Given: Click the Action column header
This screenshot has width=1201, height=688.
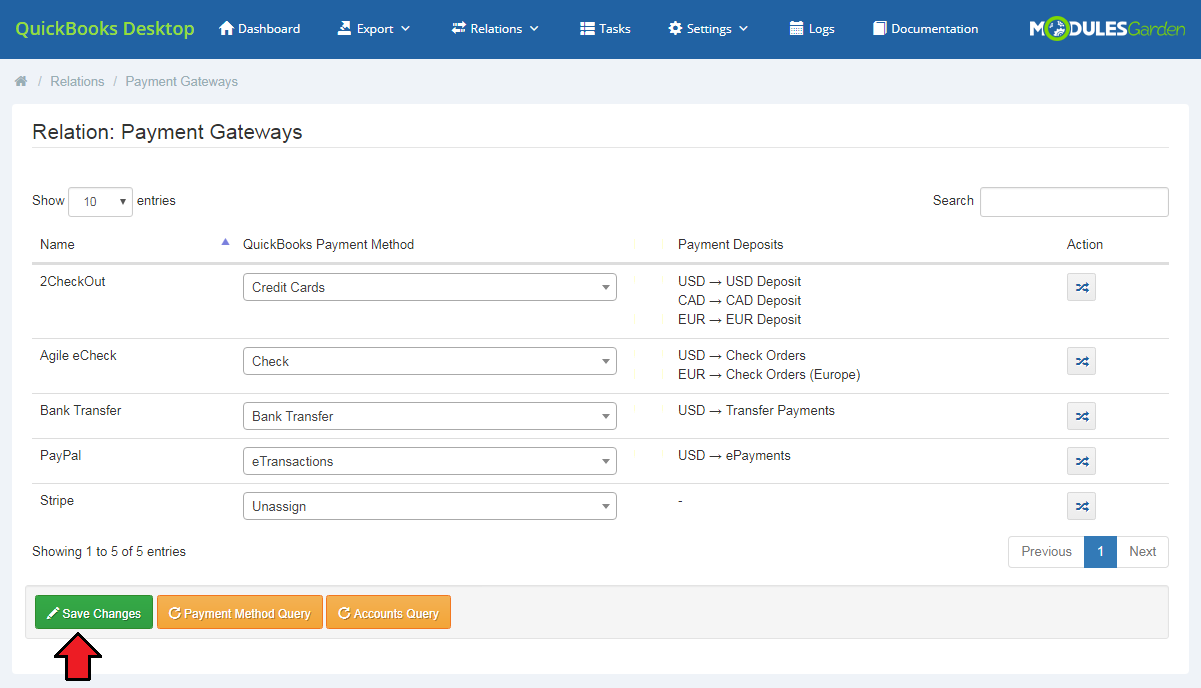Looking at the screenshot, I should click(1085, 244).
